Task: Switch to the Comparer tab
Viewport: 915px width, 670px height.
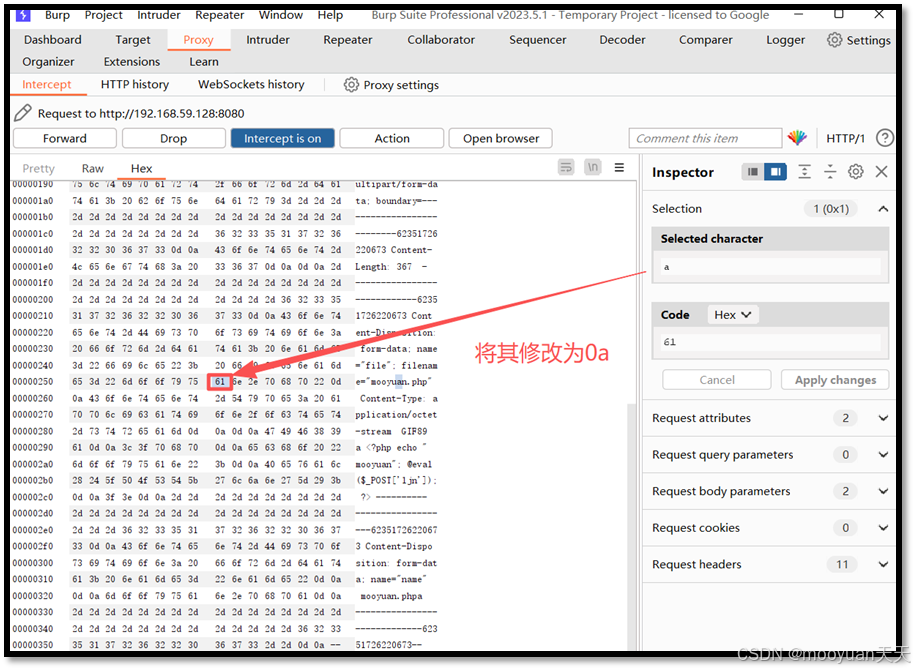Action: point(706,40)
